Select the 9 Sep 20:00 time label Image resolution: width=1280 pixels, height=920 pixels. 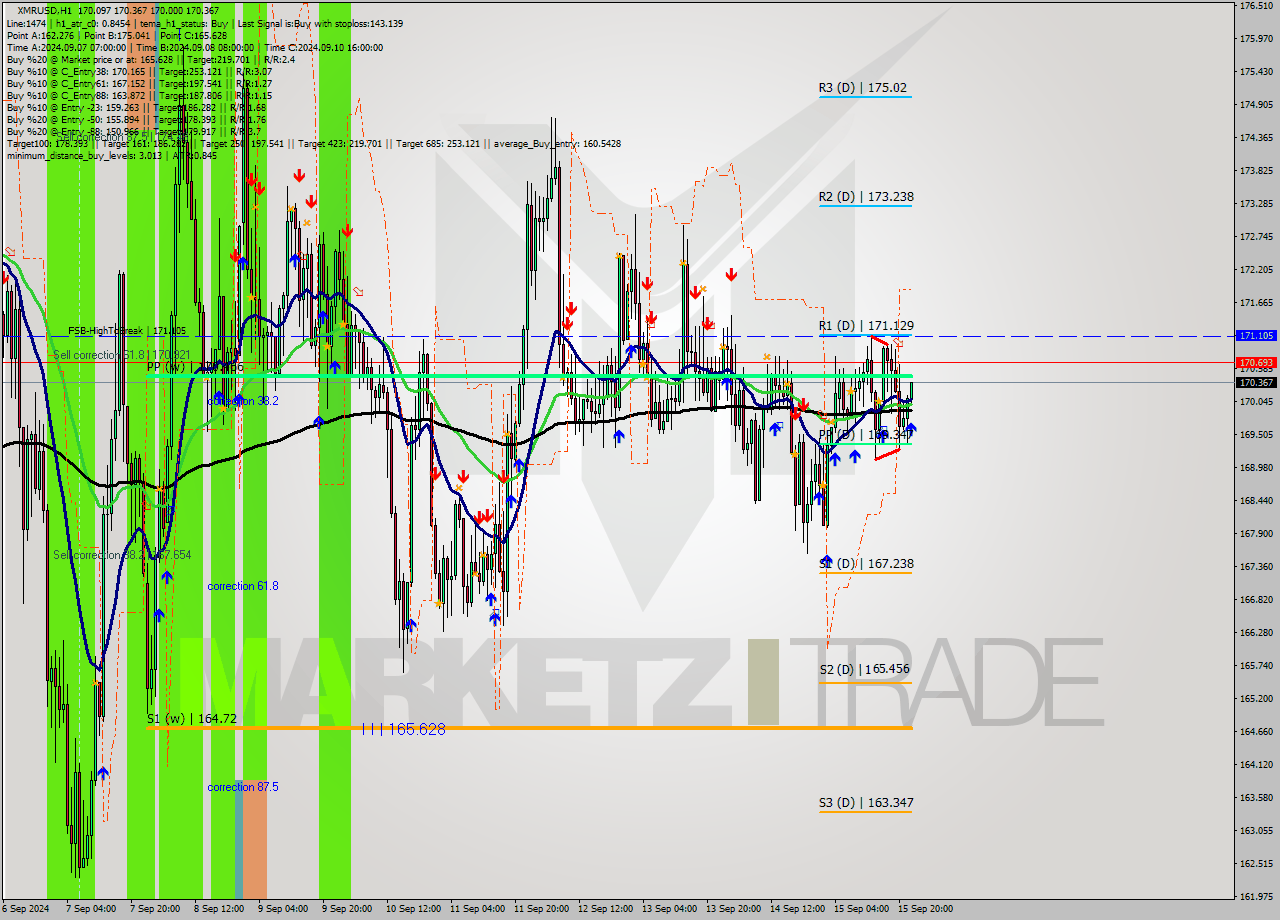point(347,909)
